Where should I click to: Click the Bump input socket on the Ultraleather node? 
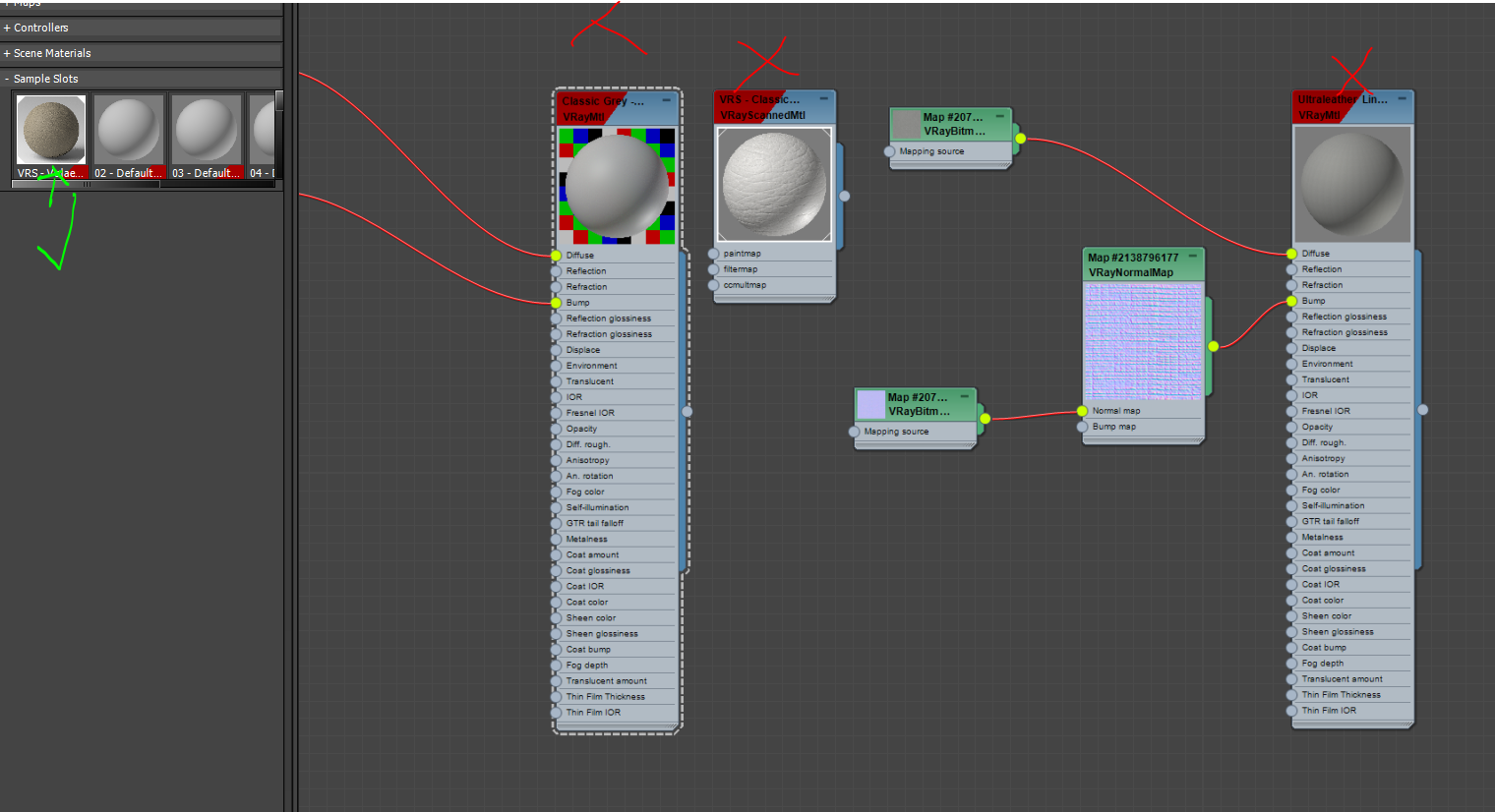(1292, 301)
